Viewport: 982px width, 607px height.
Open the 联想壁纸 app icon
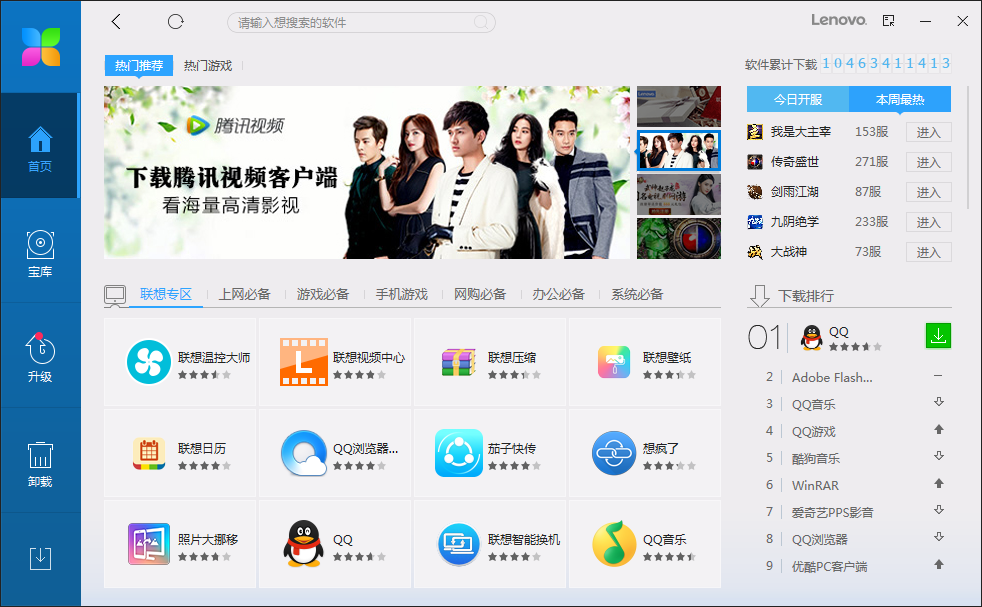[x=613, y=361]
